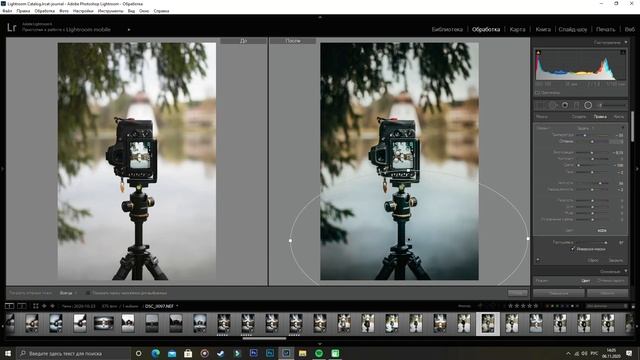The image size is (640, 360).
Task: Select the Radial Filter tool
Action: click(x=588, y=105)
